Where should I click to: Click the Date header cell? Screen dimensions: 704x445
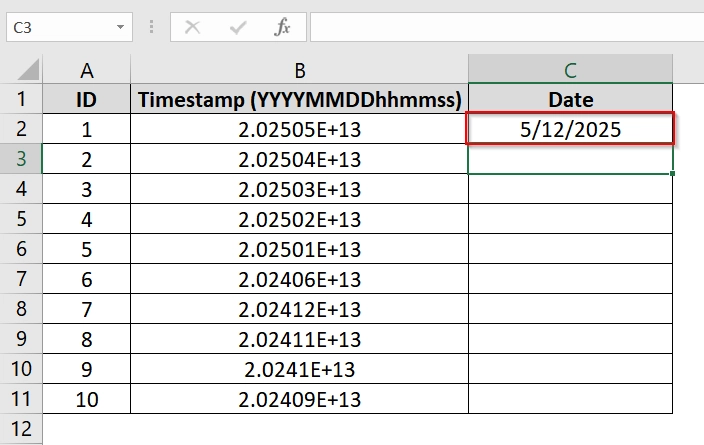pyautogui.click(x=570, y=99)
